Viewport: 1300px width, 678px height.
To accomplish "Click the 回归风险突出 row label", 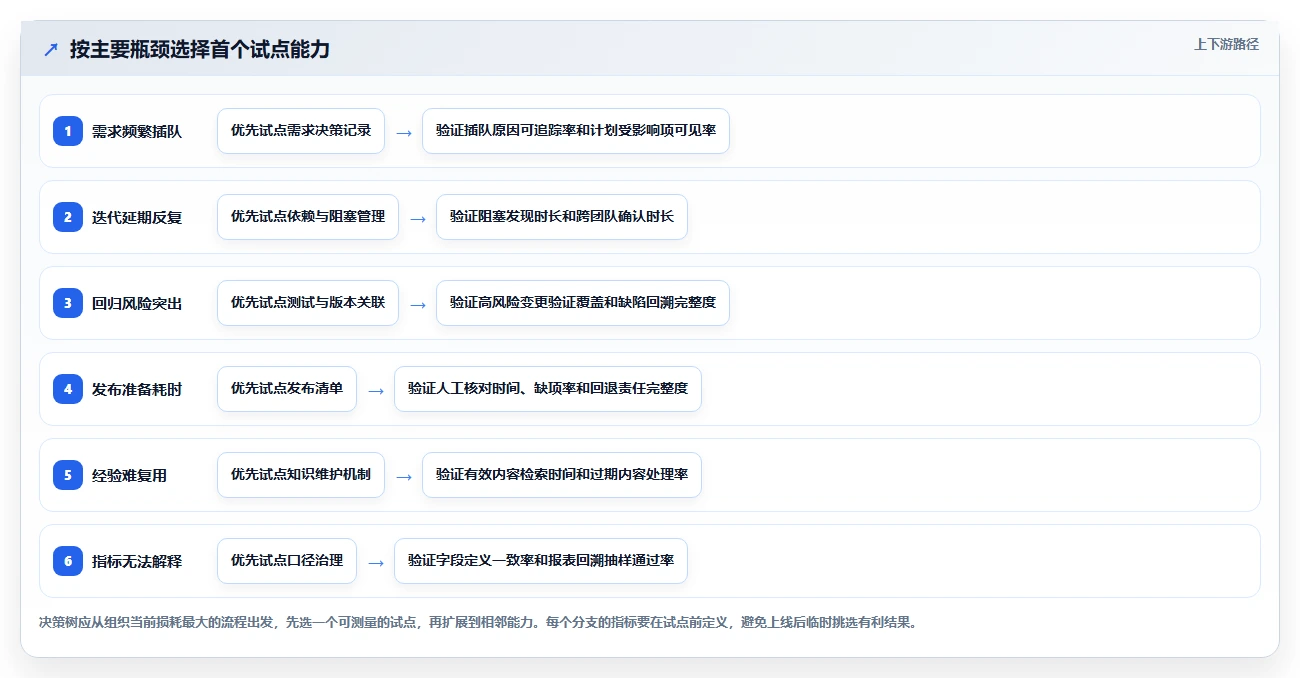I will tap(137, 303).
